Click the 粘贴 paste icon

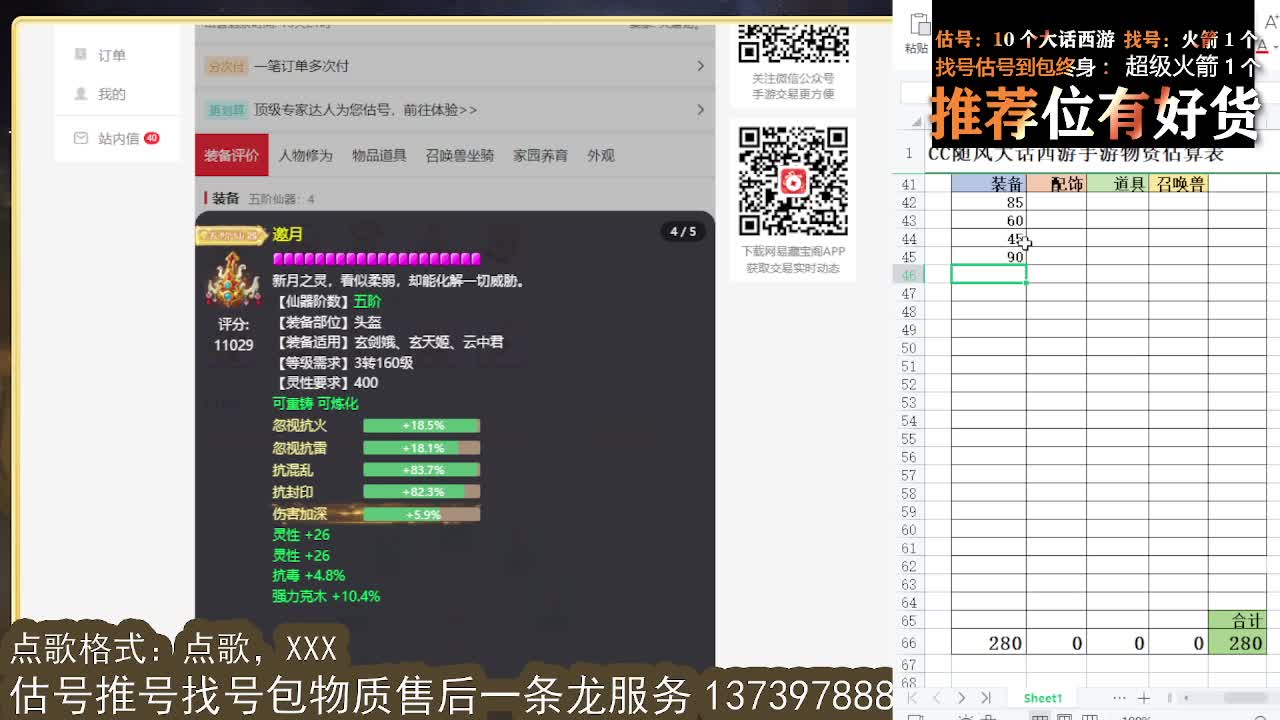tap(916, 32)
